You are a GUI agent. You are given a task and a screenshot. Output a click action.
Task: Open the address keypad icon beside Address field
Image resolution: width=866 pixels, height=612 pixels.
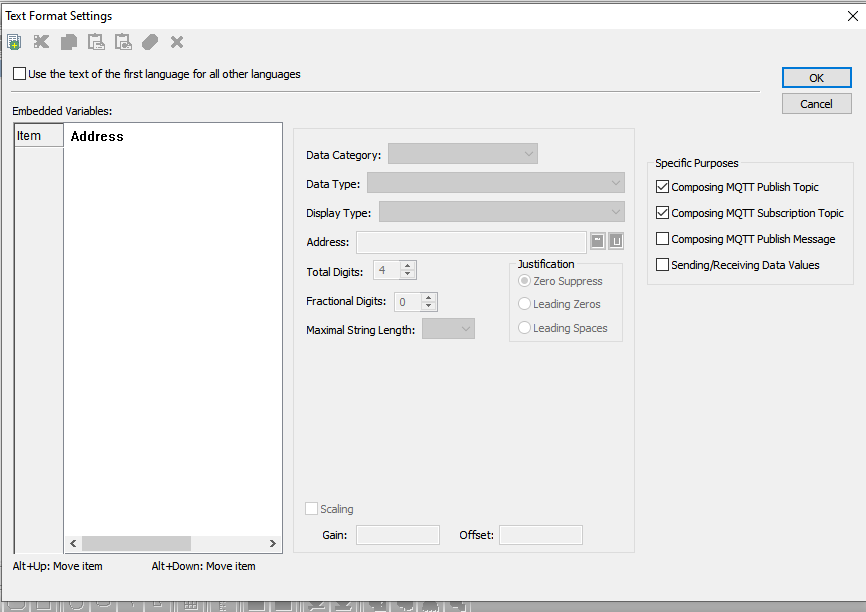click(x=598, y=241)
